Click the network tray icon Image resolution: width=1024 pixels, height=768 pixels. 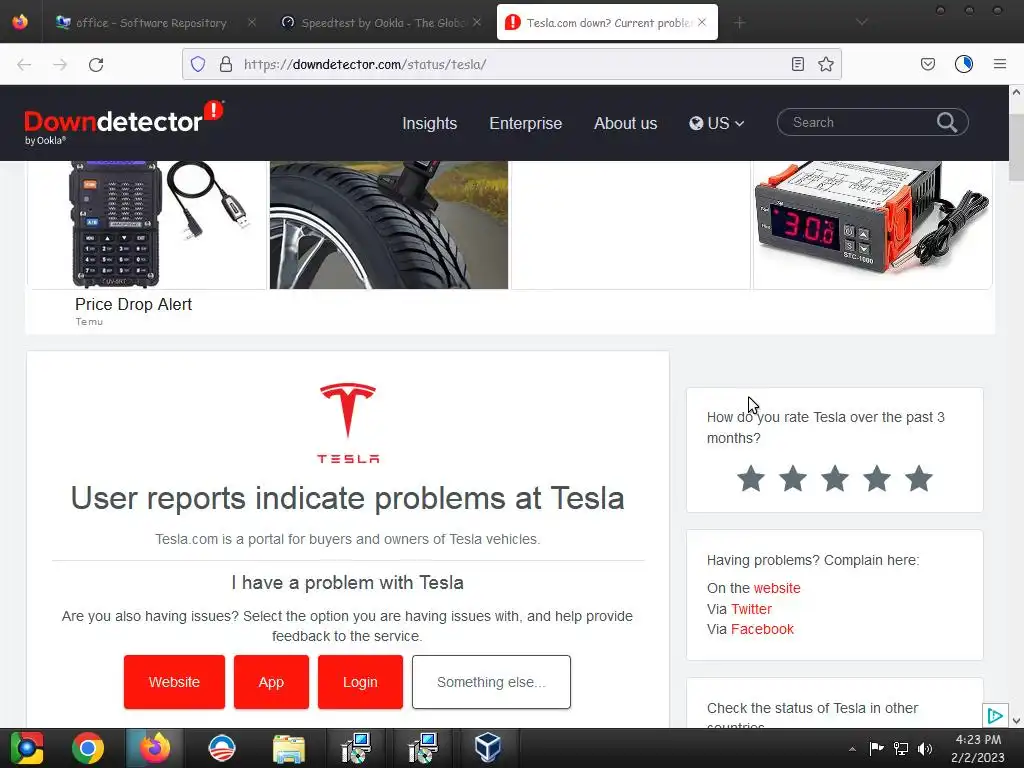pos(901,748)
